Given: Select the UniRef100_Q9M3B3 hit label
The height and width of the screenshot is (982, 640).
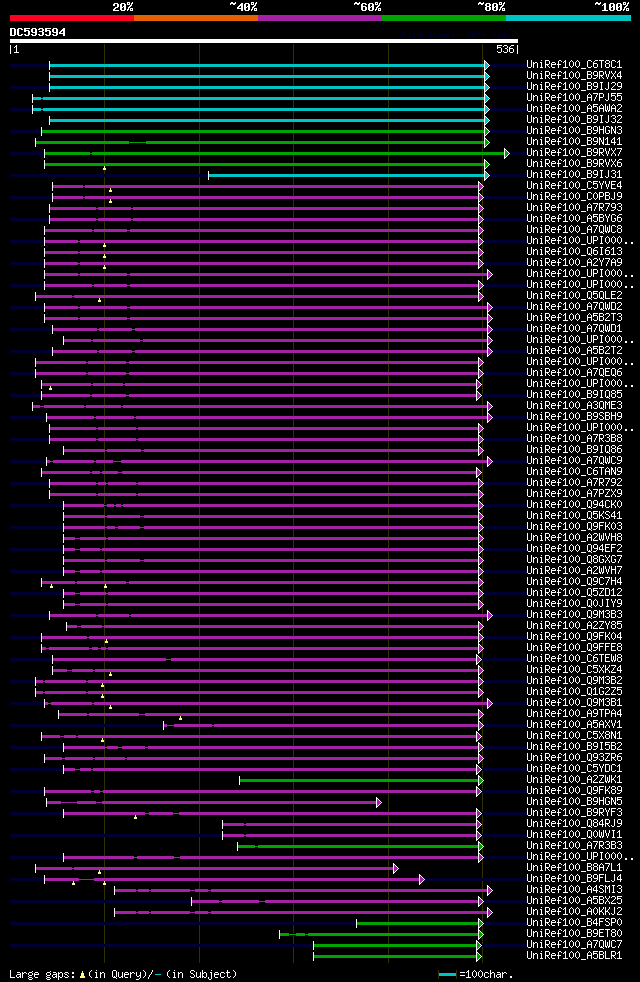Looking at the screenshot, I should 574,615.
